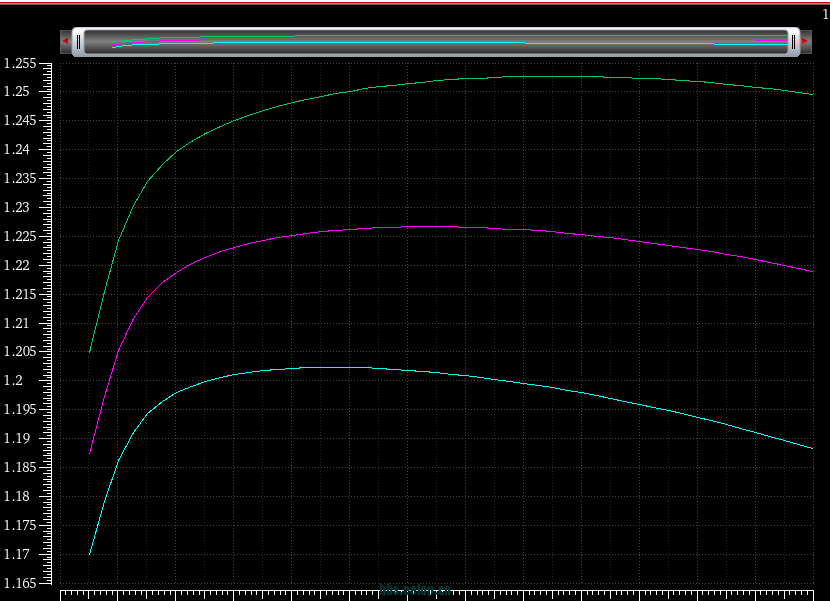830x601 pixels.
Task: Click the 1.22 Y-axis label
Action: pos(17,266)
